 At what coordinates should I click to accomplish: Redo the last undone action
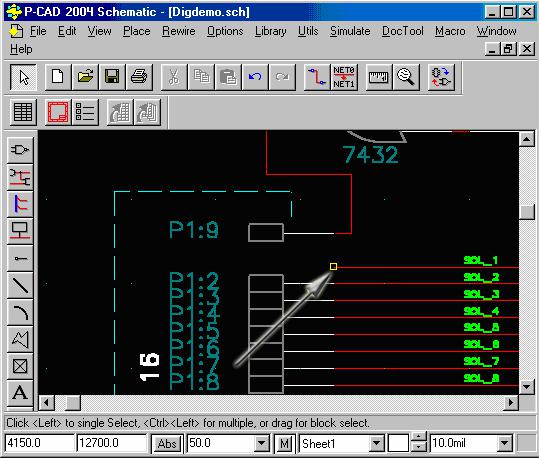(282, 77)
